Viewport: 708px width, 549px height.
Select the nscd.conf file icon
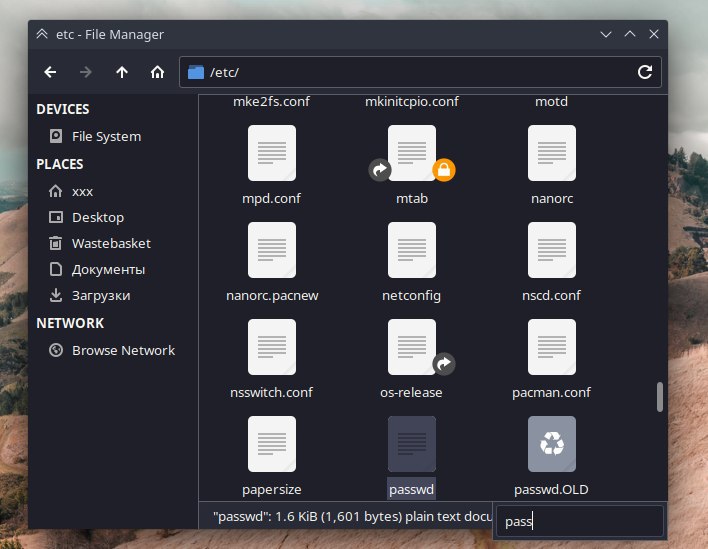552,250
